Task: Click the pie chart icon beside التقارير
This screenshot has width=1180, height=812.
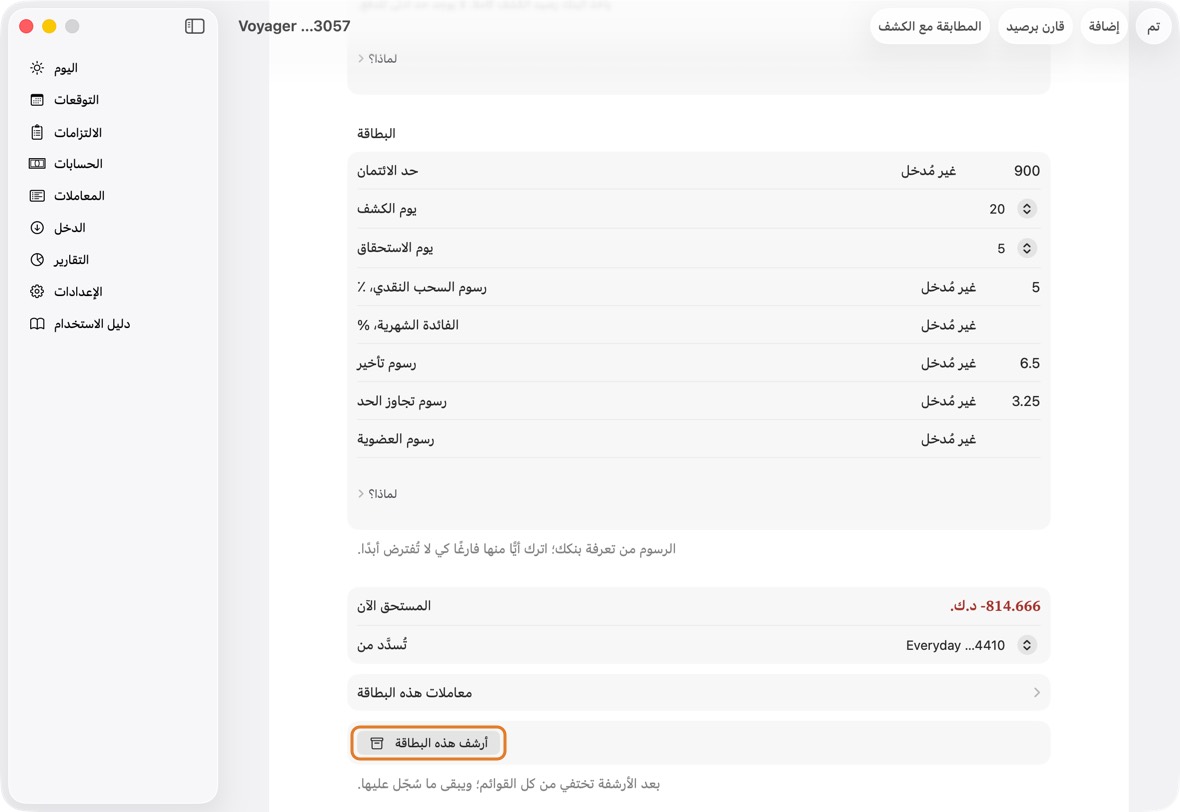Action: 37,260
